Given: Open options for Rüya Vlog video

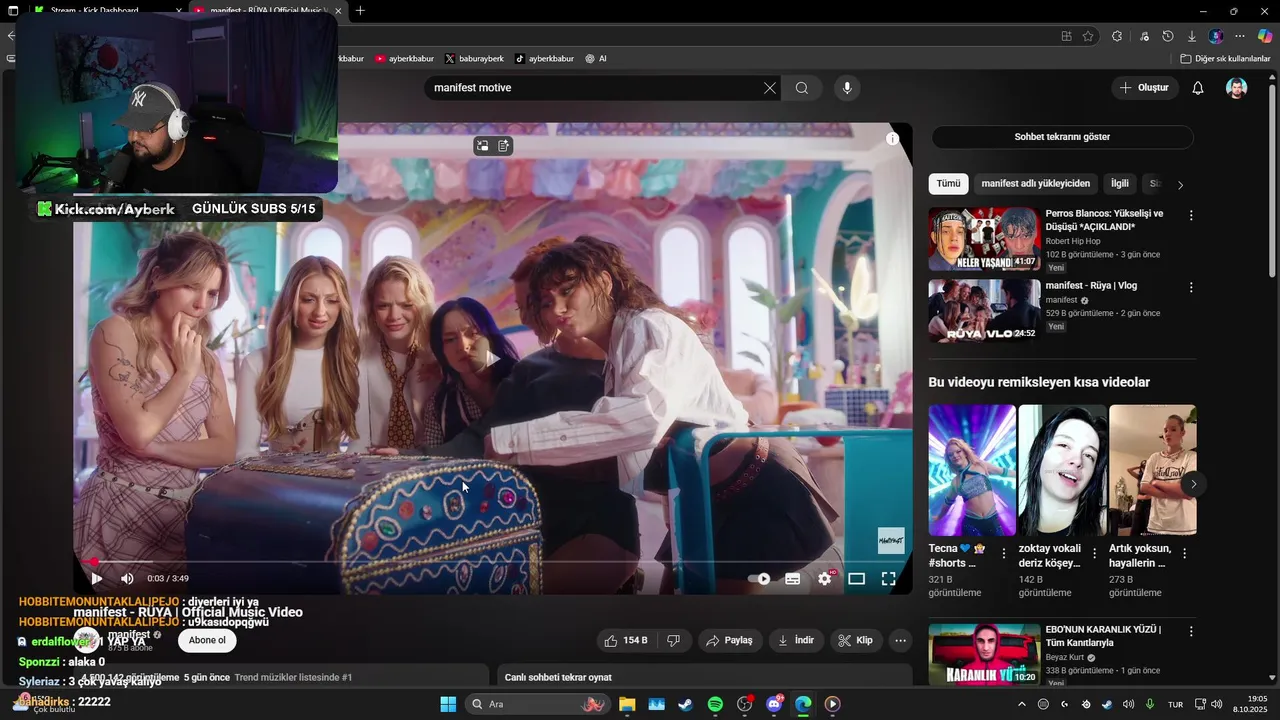Looking at the screenshot, I should [1190, 287].
